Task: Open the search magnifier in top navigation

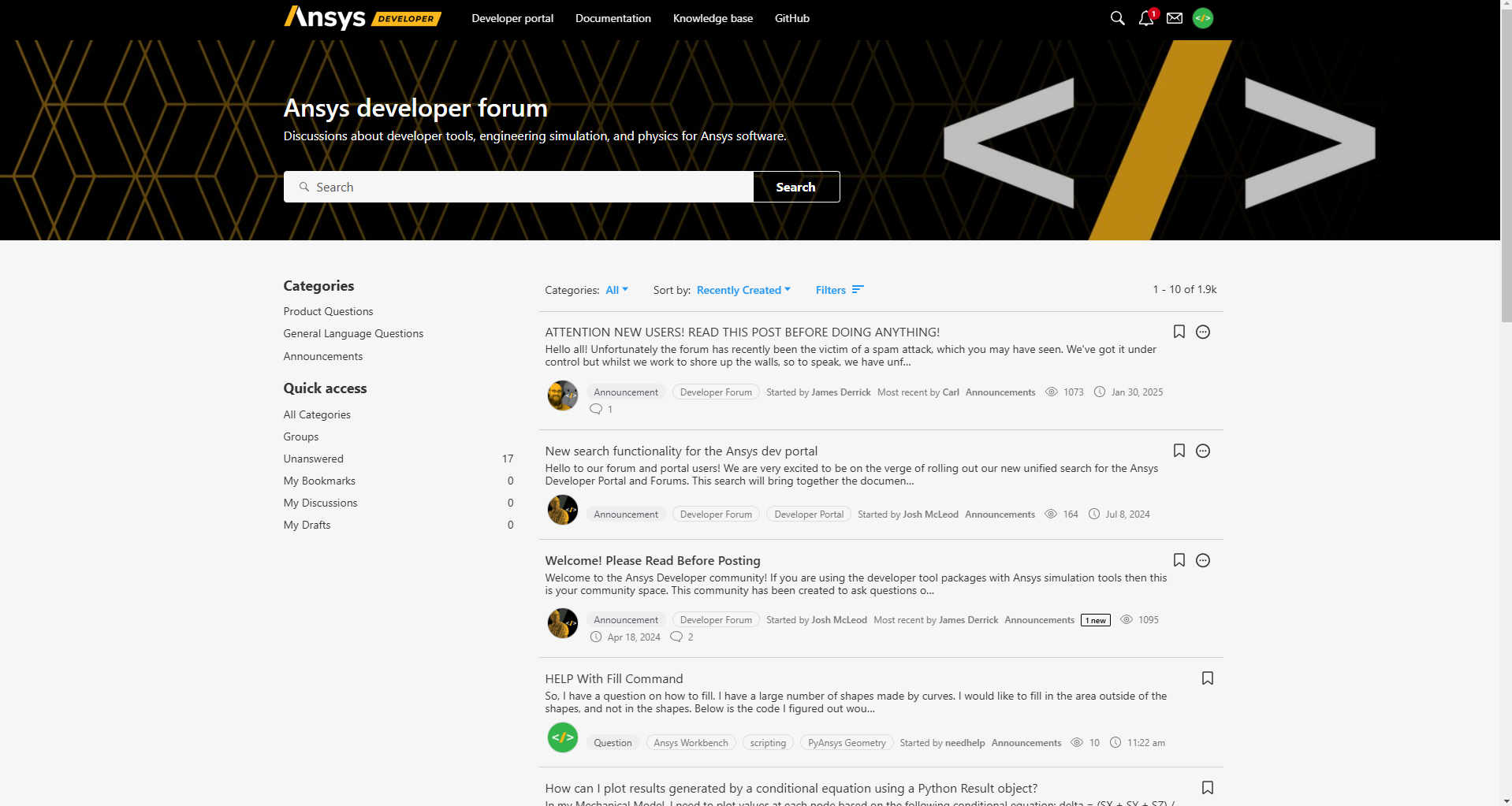Action: 1117,18
